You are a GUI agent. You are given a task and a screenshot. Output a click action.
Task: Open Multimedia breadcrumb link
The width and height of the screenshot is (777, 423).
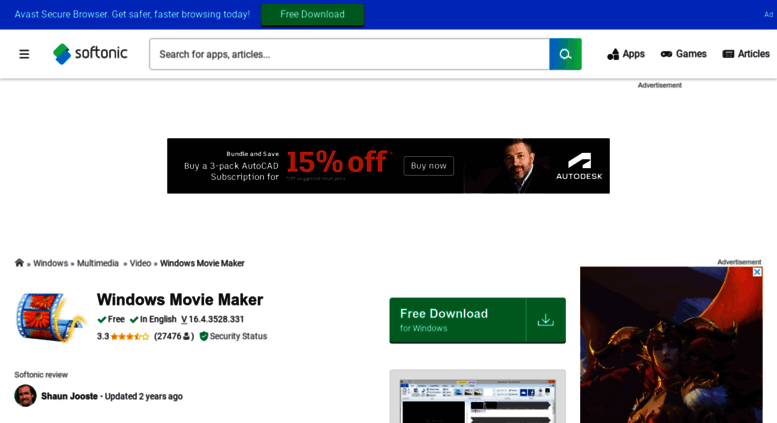pos(98,263)
